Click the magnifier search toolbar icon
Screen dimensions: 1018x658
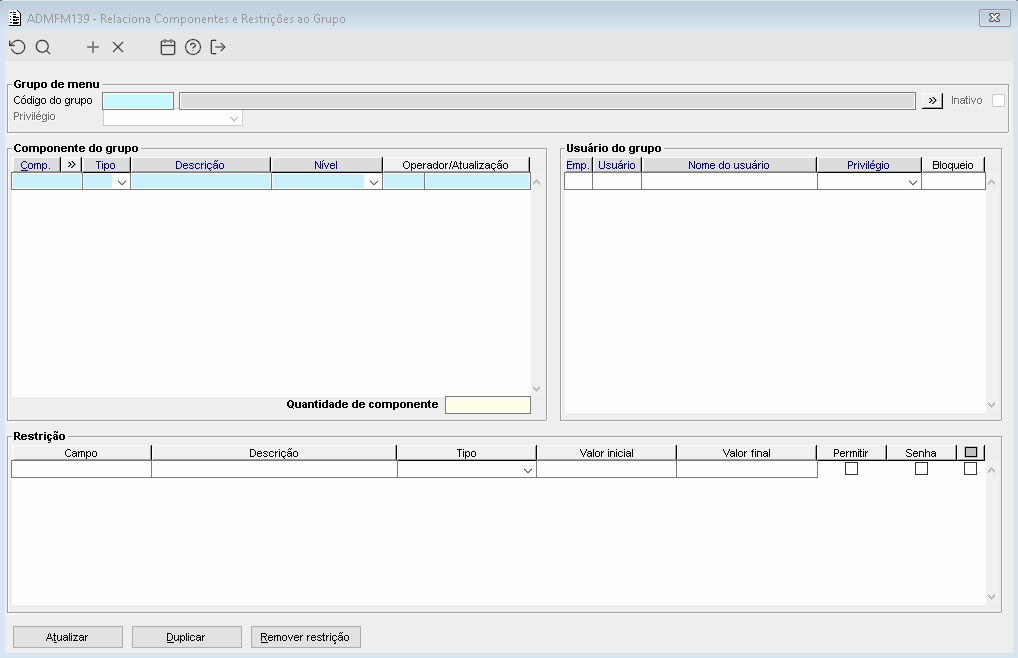pyautogui.click(x=43, y=47)
